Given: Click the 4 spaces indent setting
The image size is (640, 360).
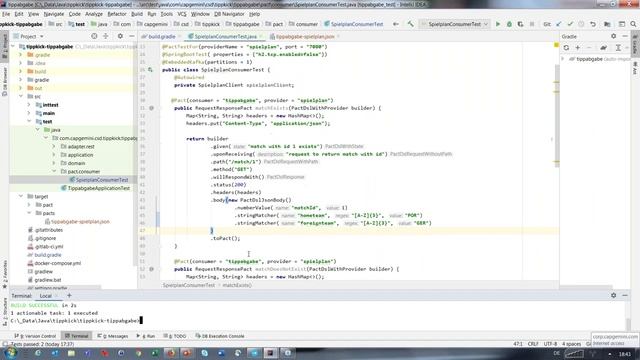Looking at the screenshot, I should tap(571, 344).
